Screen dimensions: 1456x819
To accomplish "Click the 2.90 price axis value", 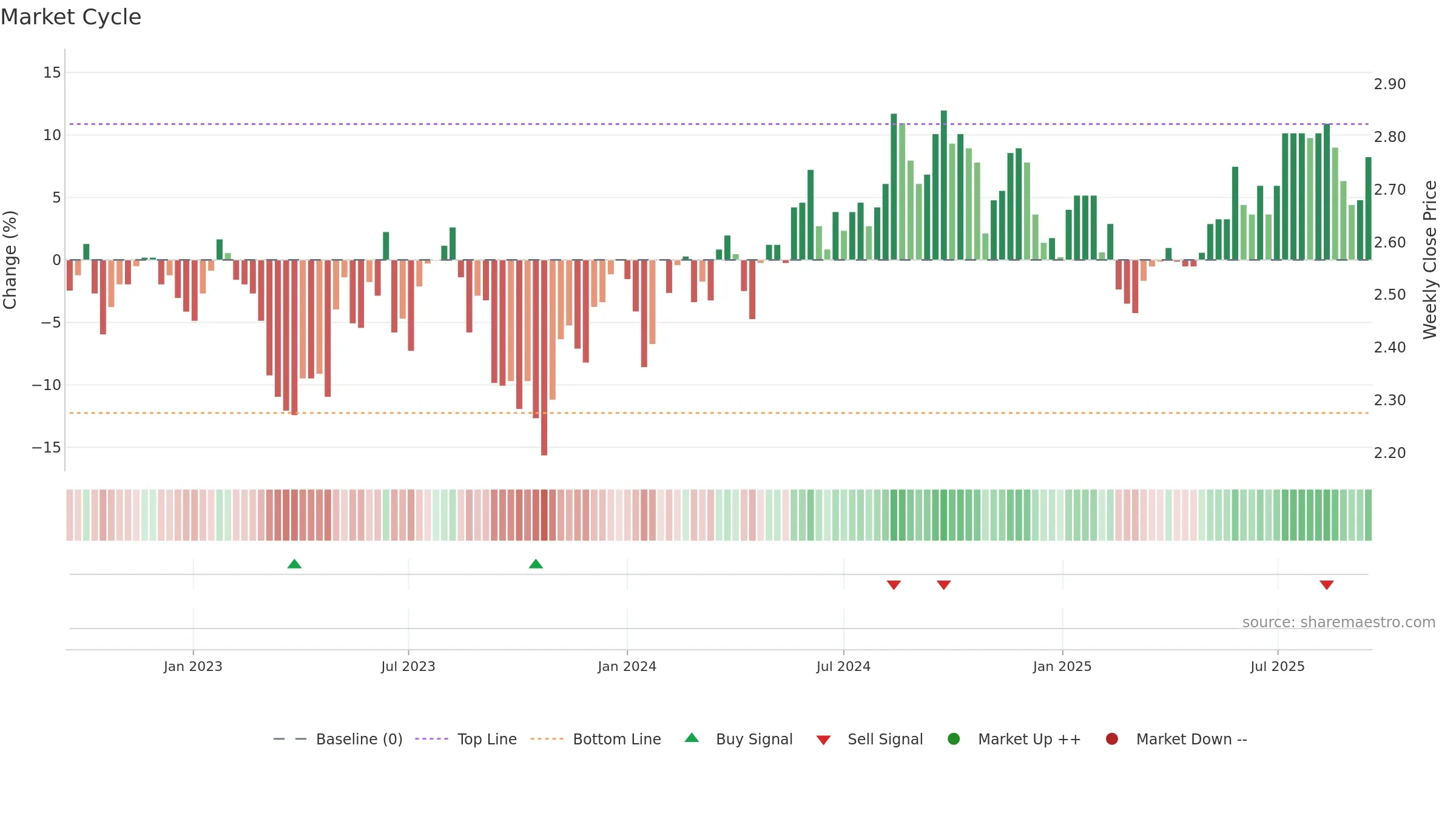I will coord(1389,84).
